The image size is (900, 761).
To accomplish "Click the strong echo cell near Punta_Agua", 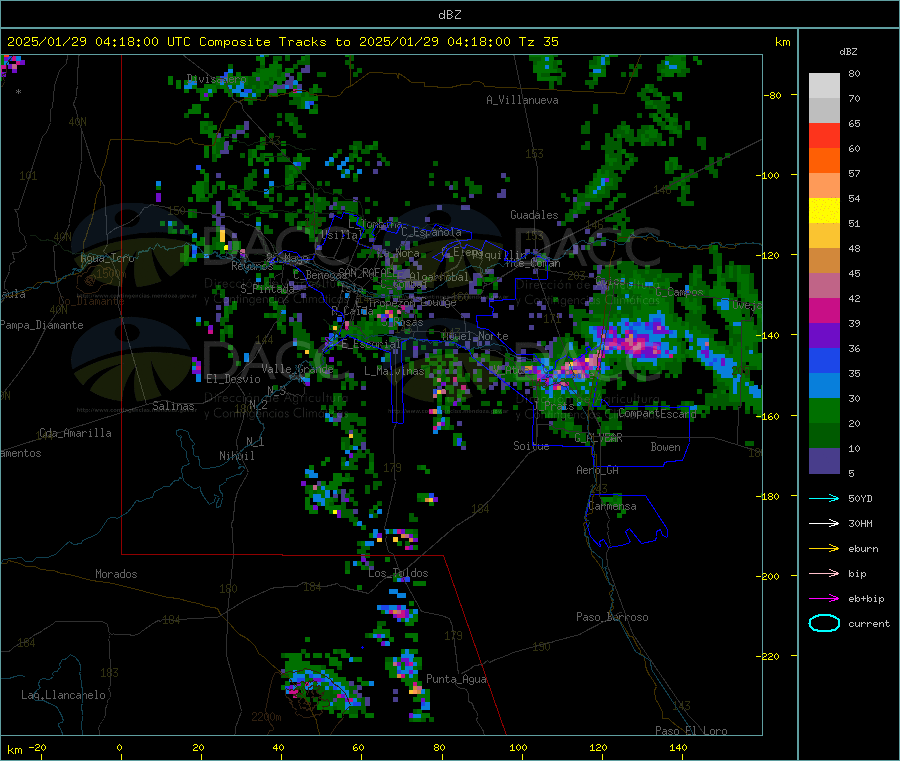I will click(416, 689).
